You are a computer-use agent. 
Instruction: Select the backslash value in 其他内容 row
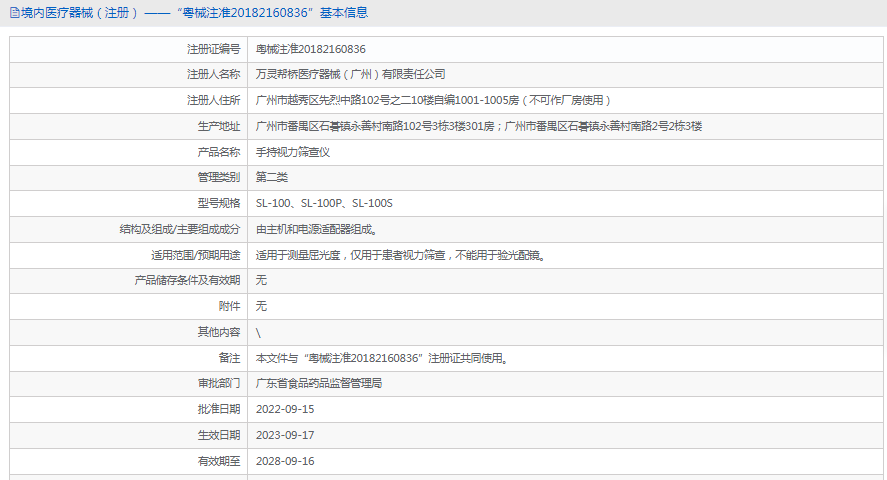[259, 333]
